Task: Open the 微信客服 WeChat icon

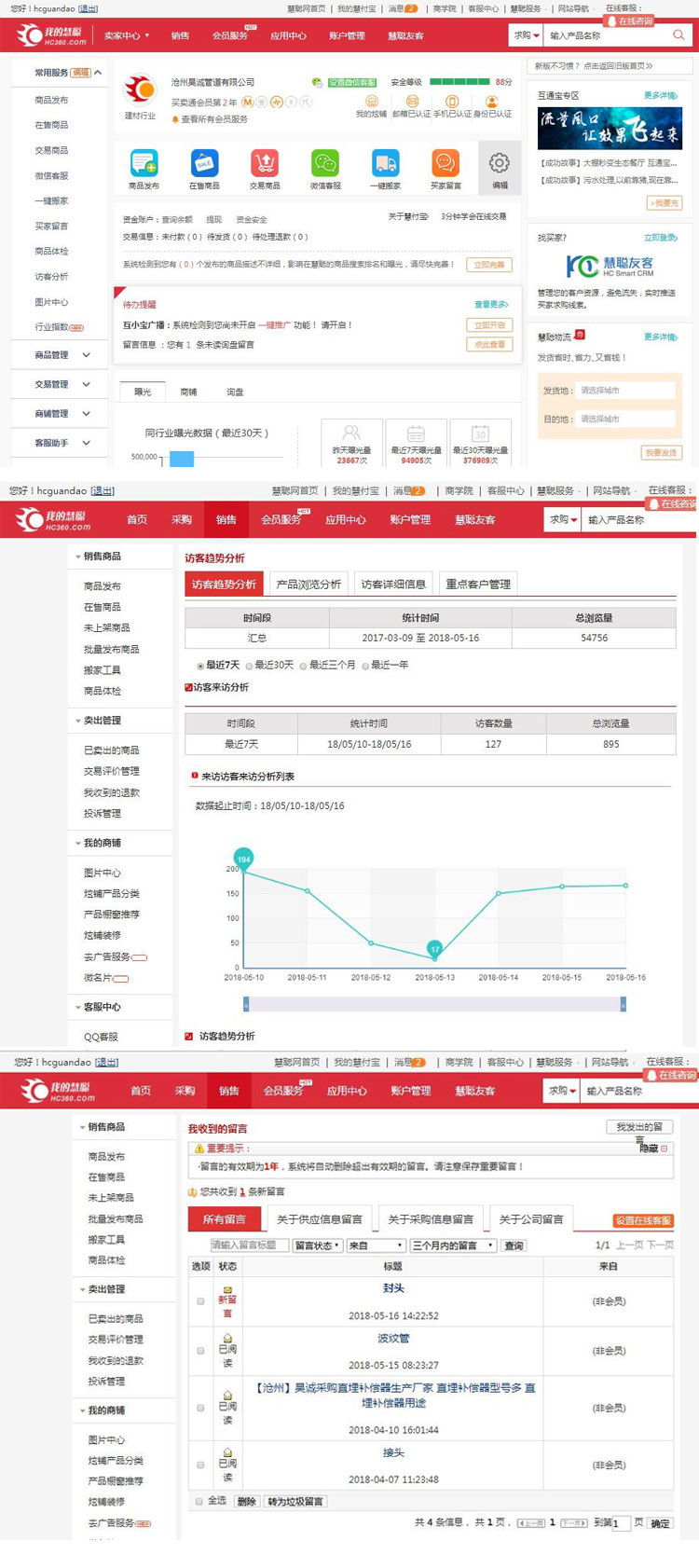Action: (324, 163)
